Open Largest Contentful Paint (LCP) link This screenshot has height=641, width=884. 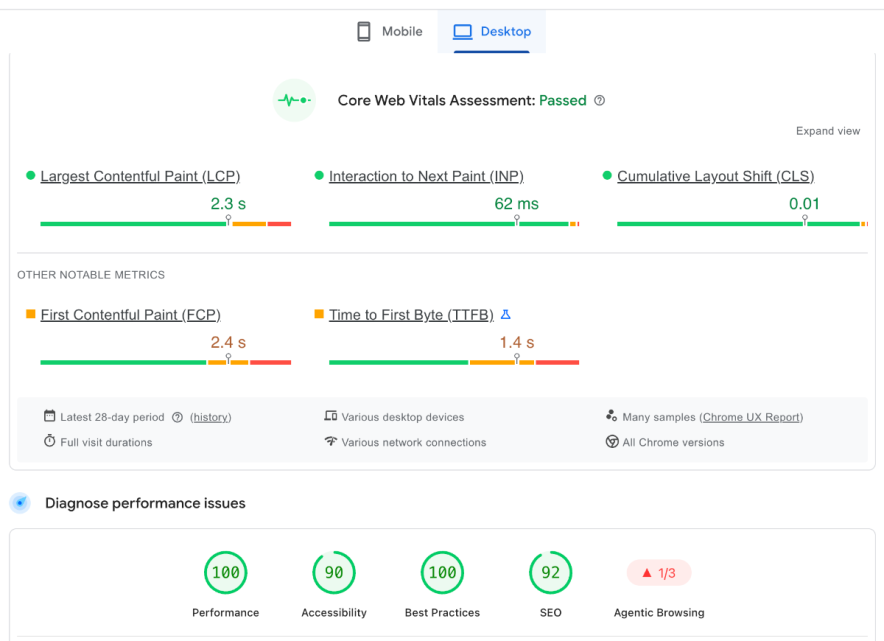pos(140,176)
